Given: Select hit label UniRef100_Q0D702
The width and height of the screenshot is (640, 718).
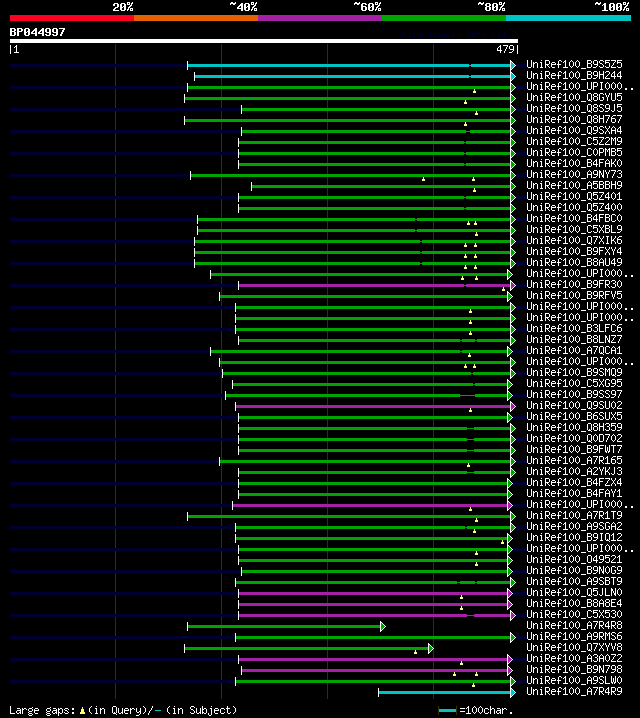Looking at the screenshot, I should [574, 438].
